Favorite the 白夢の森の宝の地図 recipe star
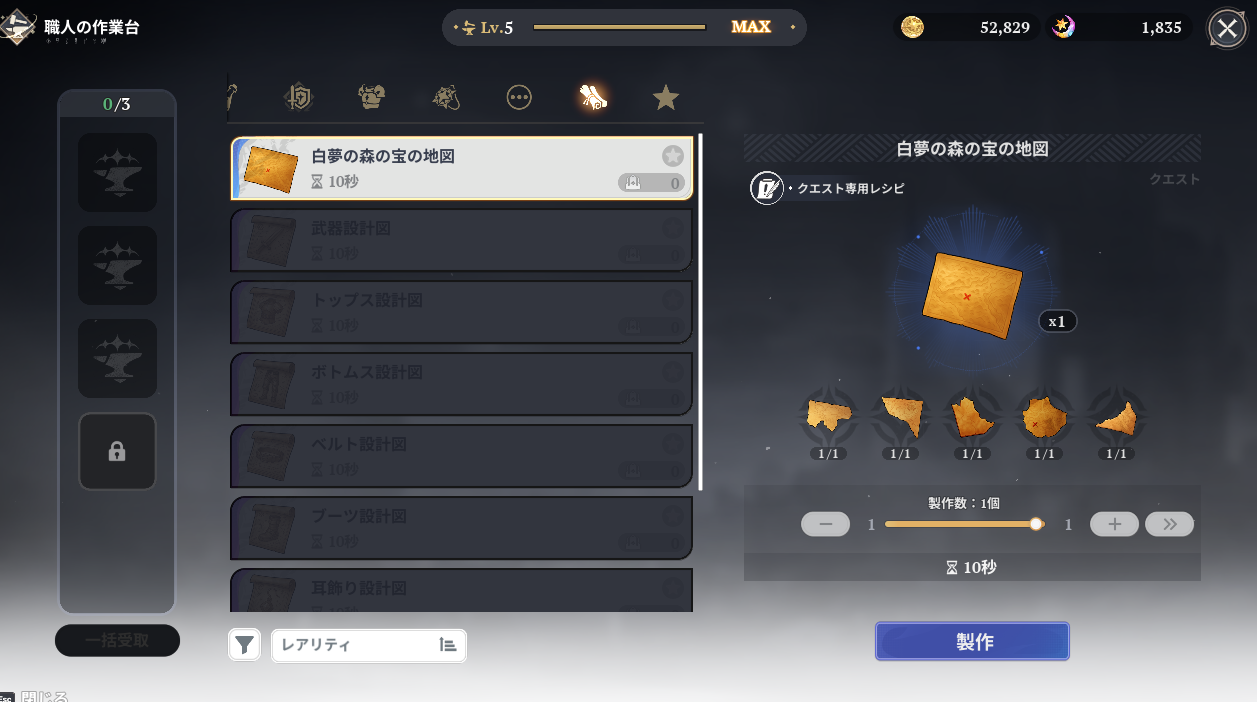The image size is (1257, 702). pyautogui.click(x=673, y=156)
